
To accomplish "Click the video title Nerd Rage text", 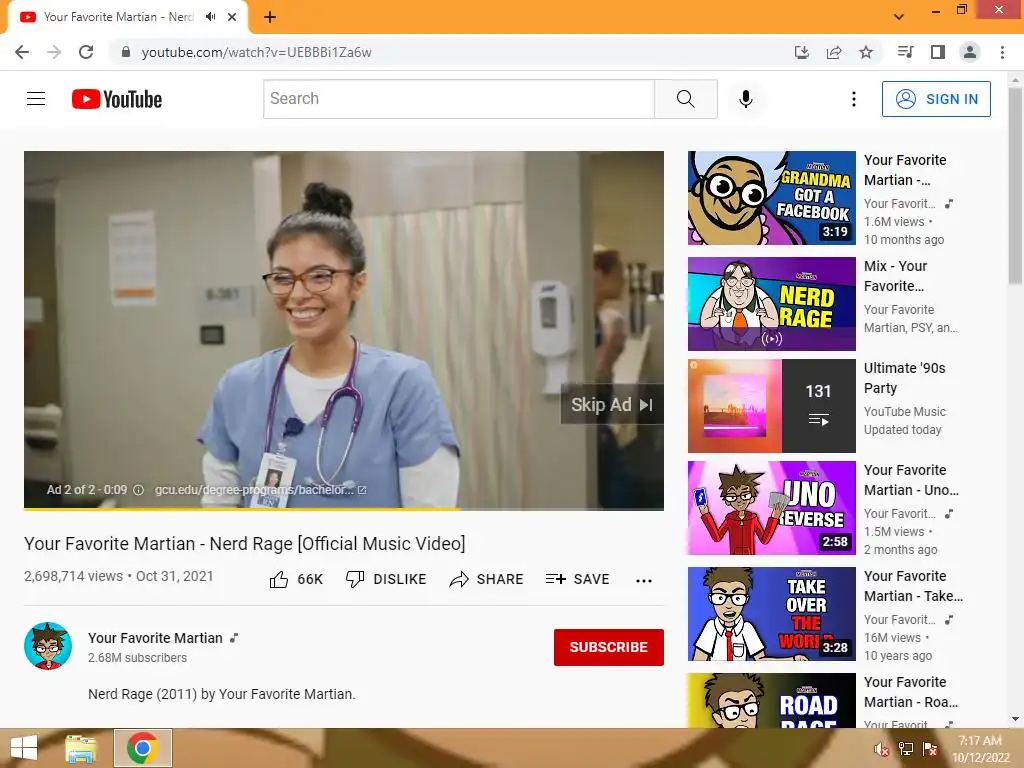I will tap(245, 543).
